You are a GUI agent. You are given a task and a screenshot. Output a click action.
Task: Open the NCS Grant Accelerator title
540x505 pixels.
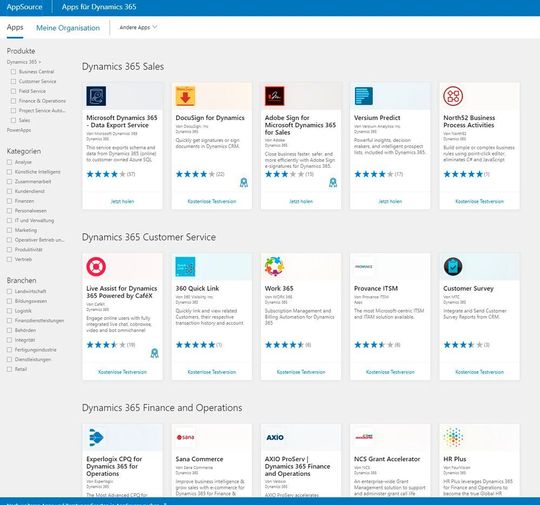point(387,459)
